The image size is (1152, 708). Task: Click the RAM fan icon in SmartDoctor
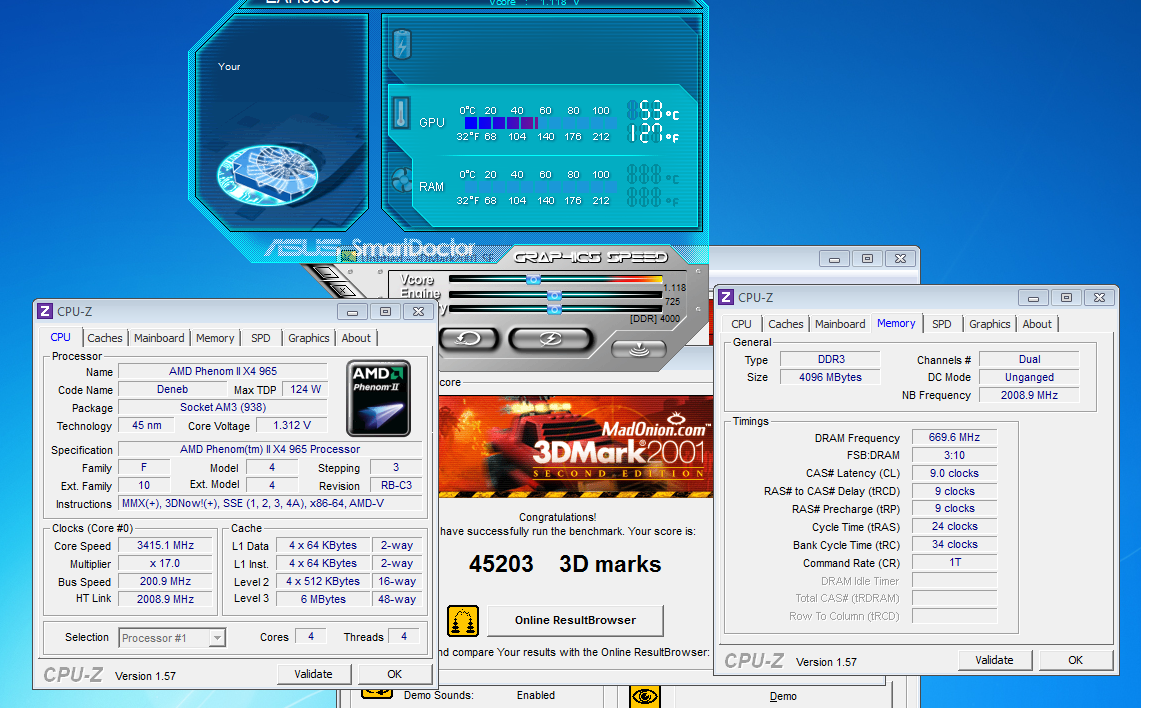402,181
